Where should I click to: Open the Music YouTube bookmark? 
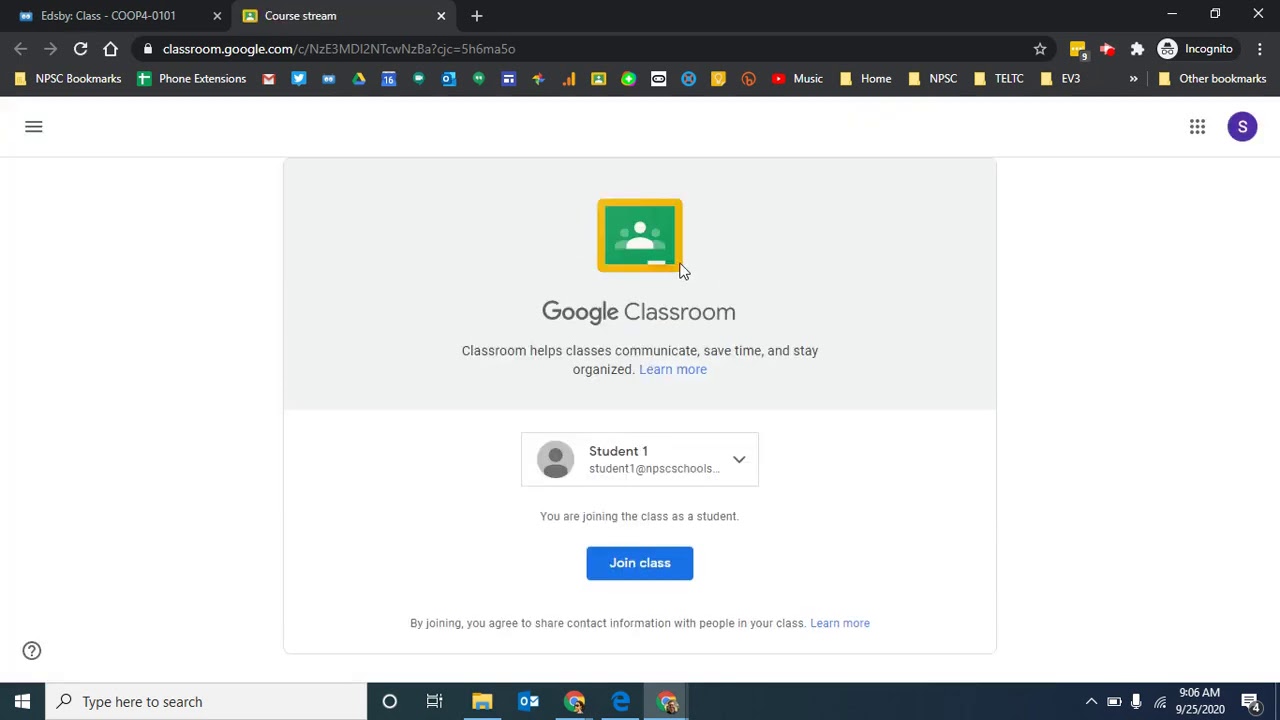click(x=797, y=78)
